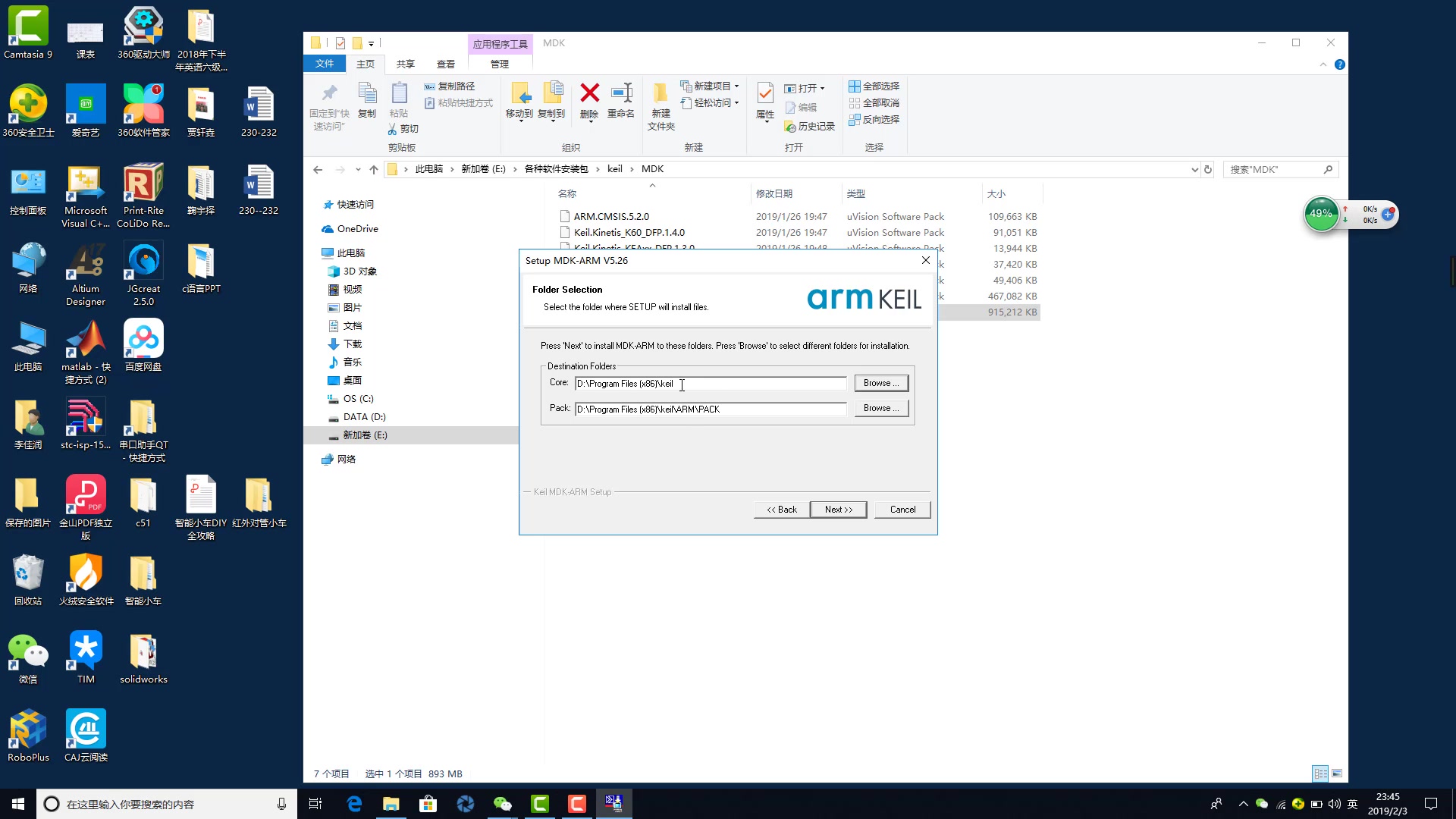Click Next >> in the setup dialog

click(x=838, y=510)
